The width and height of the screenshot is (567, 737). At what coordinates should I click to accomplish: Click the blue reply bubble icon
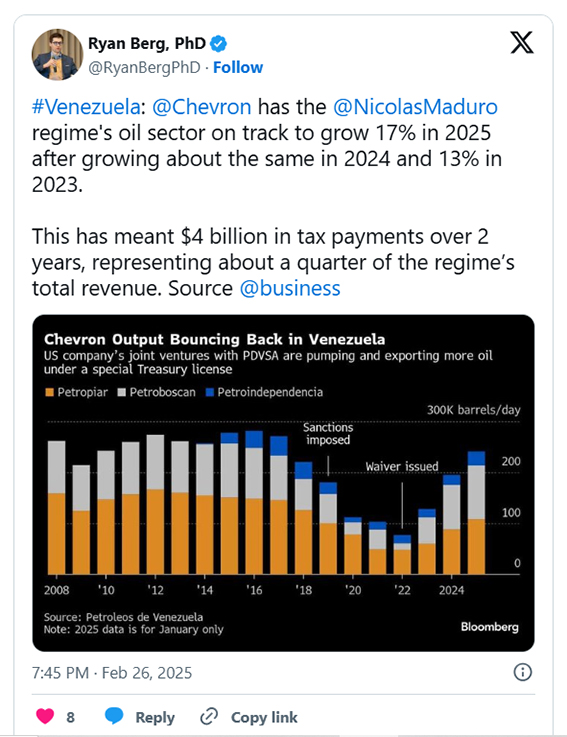[x=114, y=716]
